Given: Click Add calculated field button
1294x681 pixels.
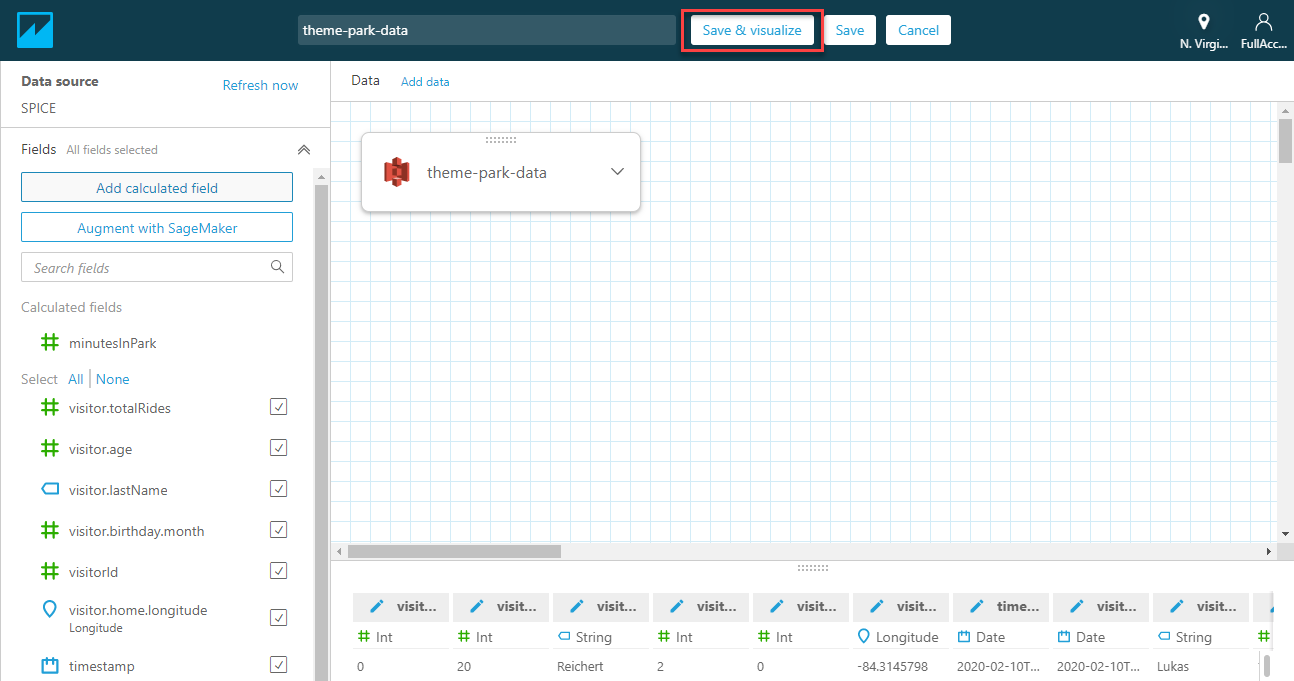Looking at the screenshot, I should pos(157,187).
